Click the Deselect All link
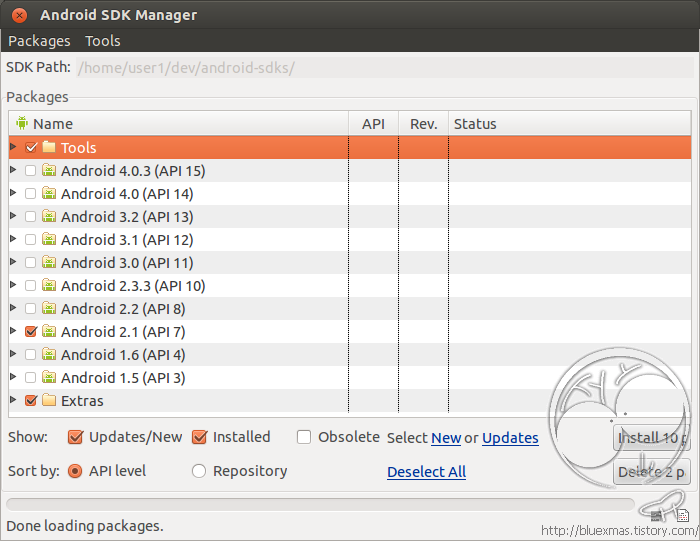Image resolution: width=700 pixels, height=541 pixels. (426, 472)
